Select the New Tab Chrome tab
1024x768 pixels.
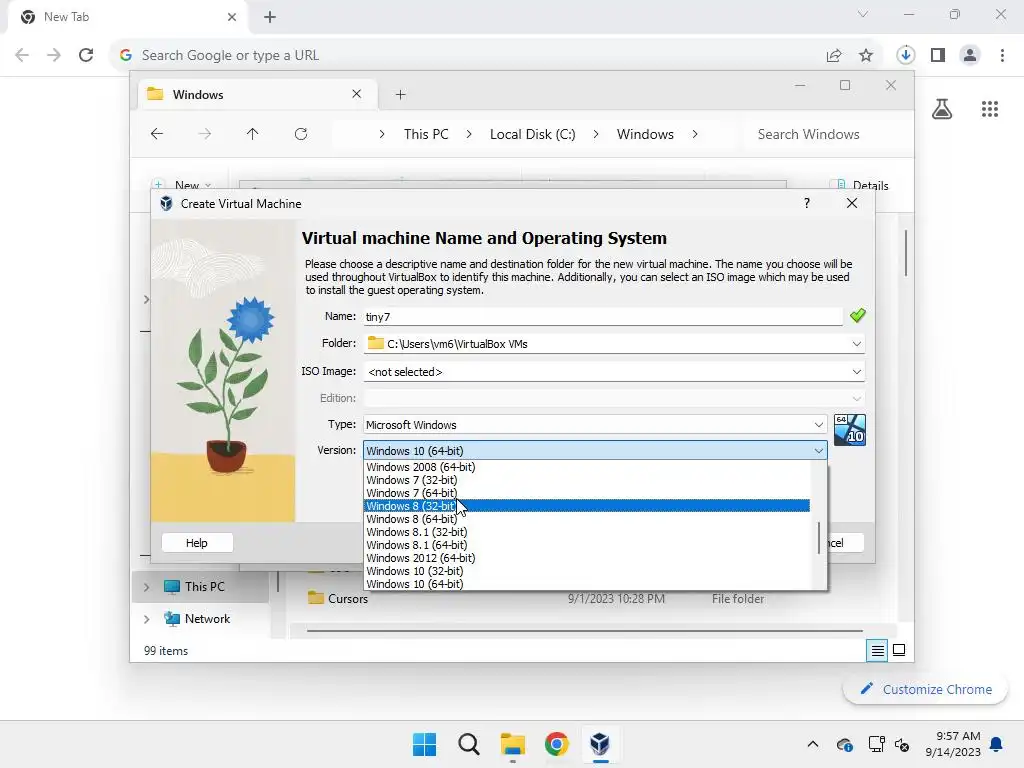click(x=127, y=17)
